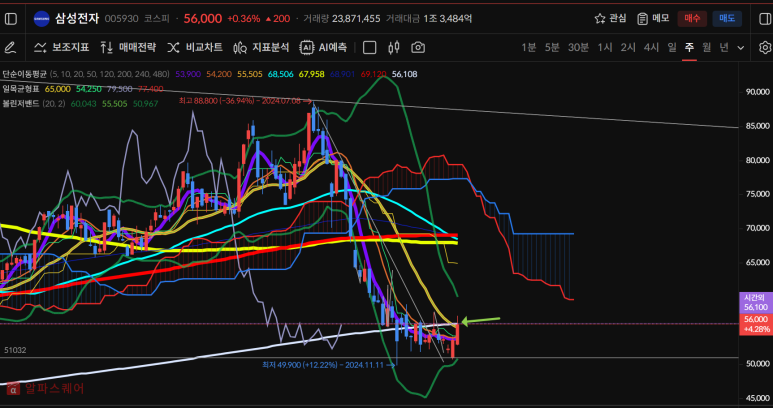Change the candlestick chart type icon
Viewport: 773px width, 408px height.
pos(393,48)
